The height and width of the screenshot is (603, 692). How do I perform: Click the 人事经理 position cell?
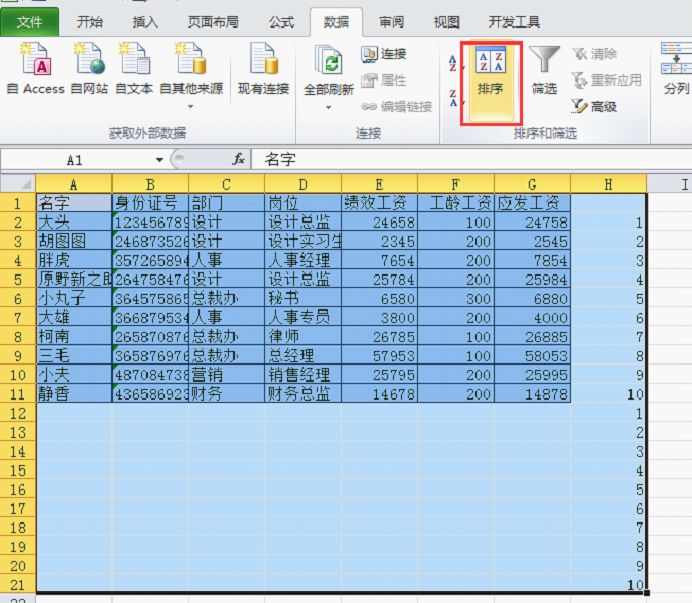pos(303,260)
